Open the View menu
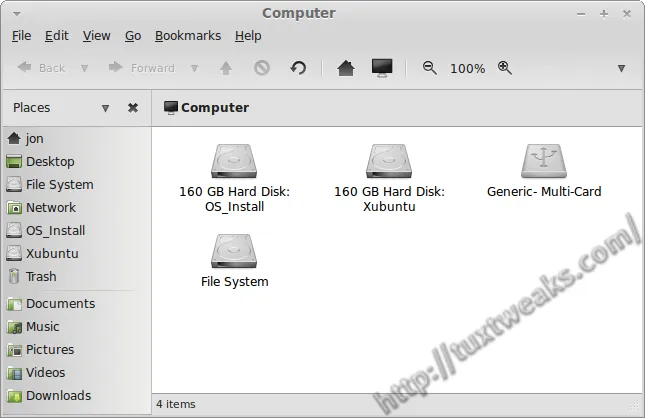The height and width of the screenshot is (418, 645). [x=97, y=36]
